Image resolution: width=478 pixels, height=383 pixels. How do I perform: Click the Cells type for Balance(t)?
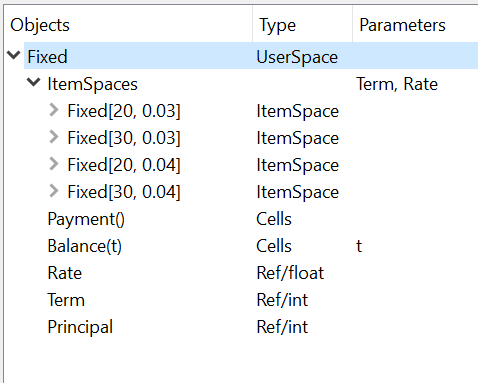point(274,246)
